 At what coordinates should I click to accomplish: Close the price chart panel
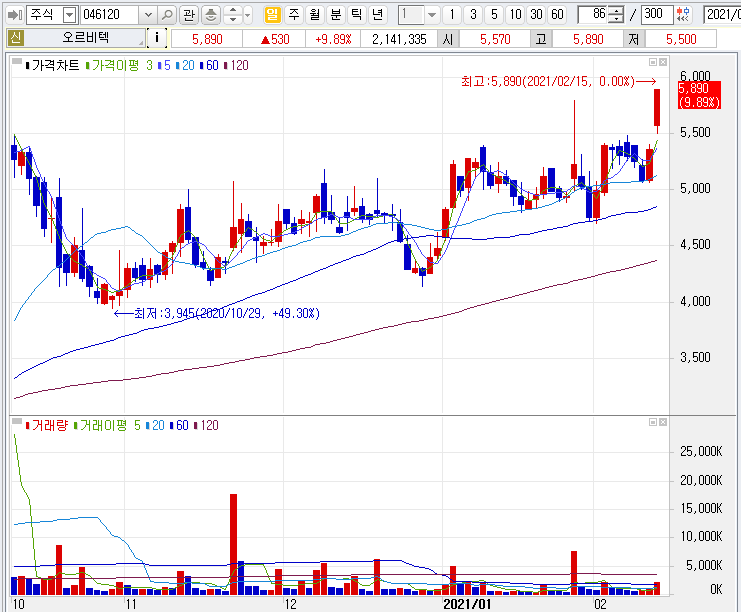tap(663, 62)
